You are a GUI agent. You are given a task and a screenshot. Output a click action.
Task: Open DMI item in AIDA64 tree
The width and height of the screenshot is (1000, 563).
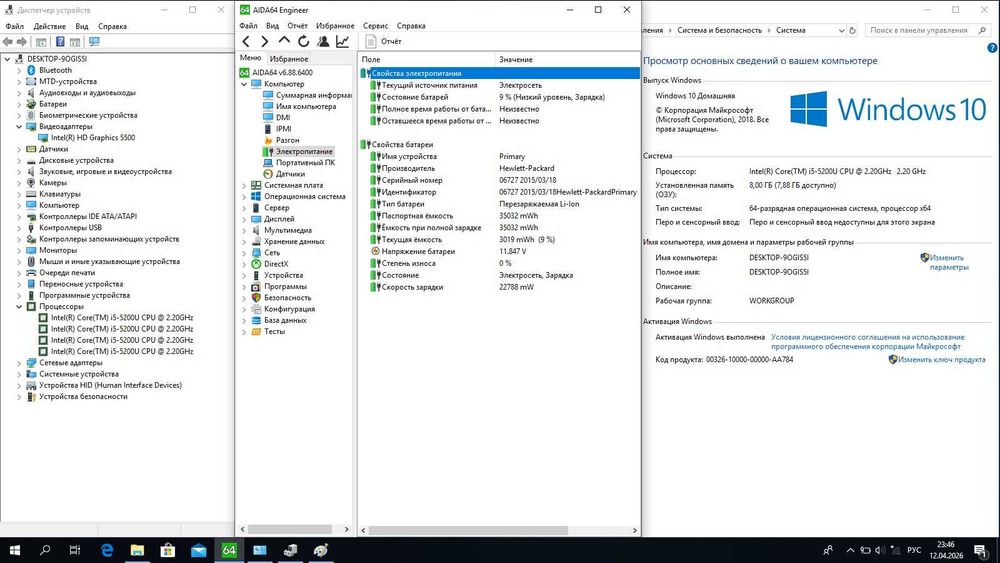[283, 118]
